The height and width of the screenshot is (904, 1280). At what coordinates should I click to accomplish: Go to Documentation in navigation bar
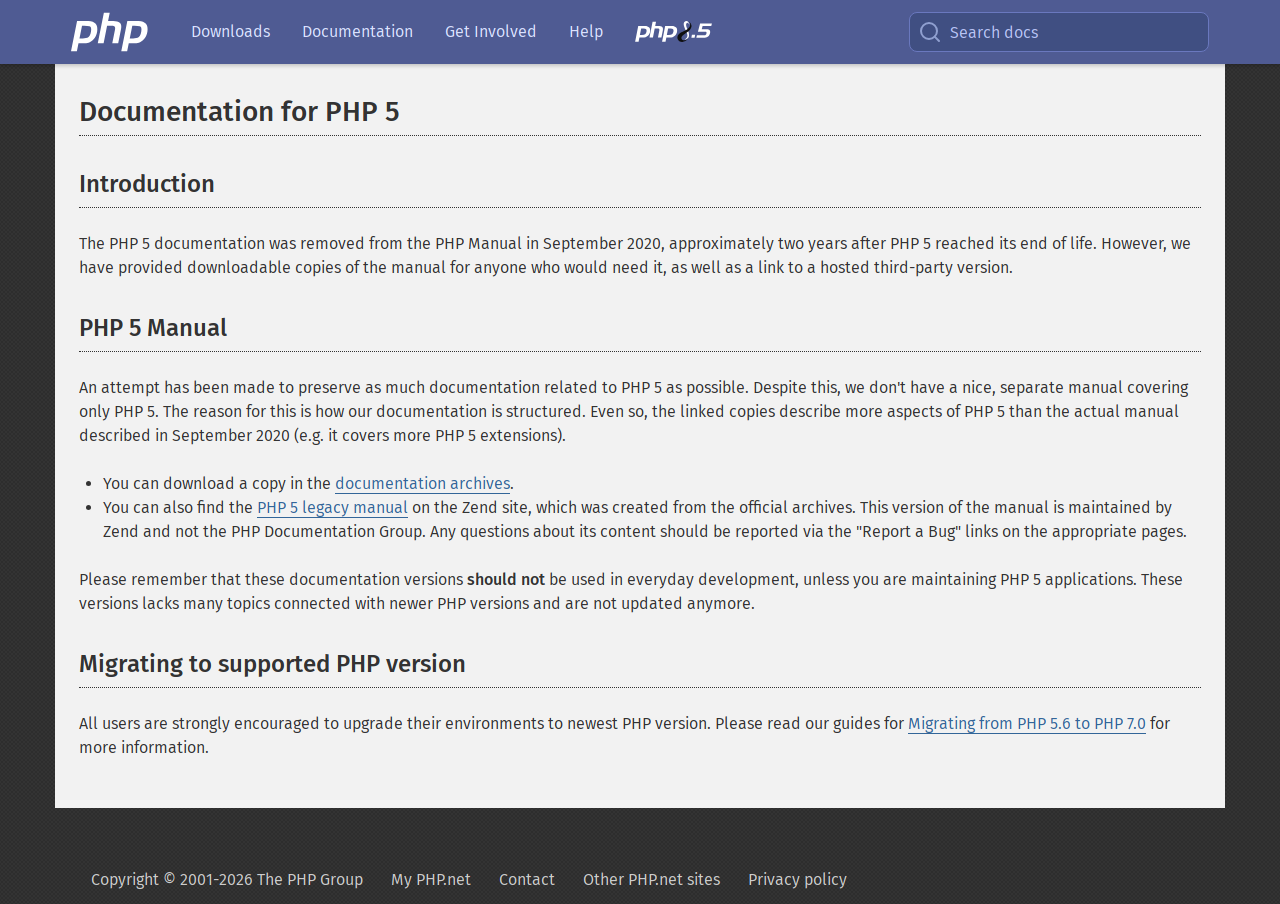tap(357, 32)
